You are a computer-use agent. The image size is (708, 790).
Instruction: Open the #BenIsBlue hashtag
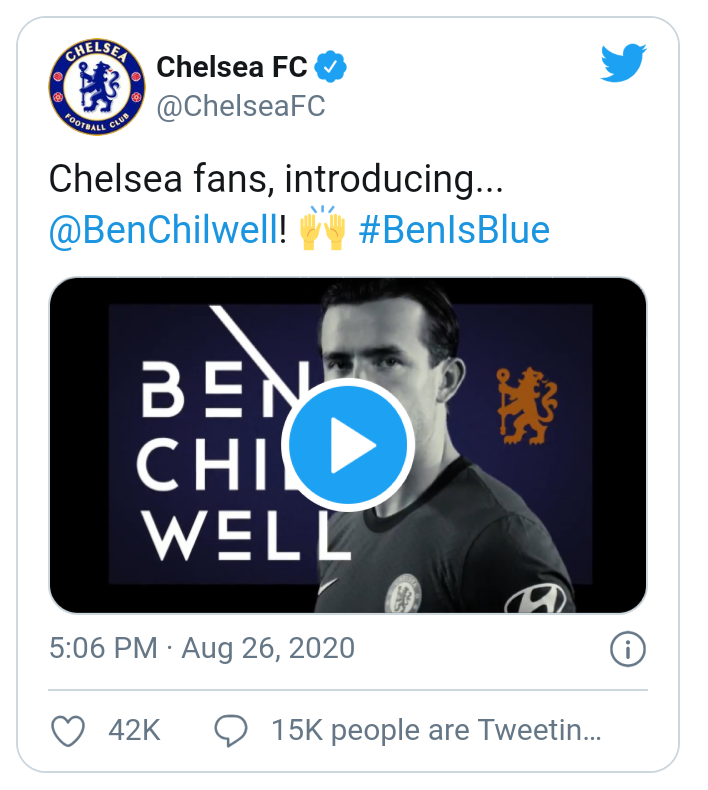point(453,230)
